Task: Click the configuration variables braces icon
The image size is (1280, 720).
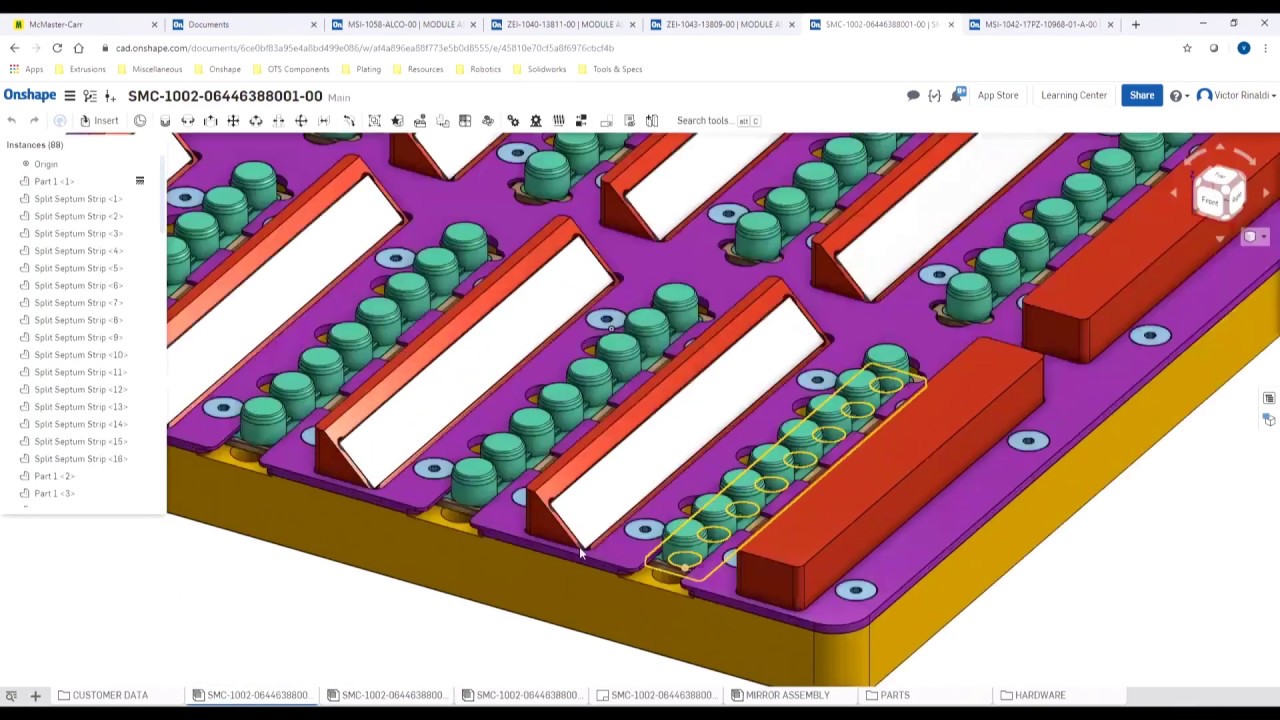Action: tap(934, 96)
